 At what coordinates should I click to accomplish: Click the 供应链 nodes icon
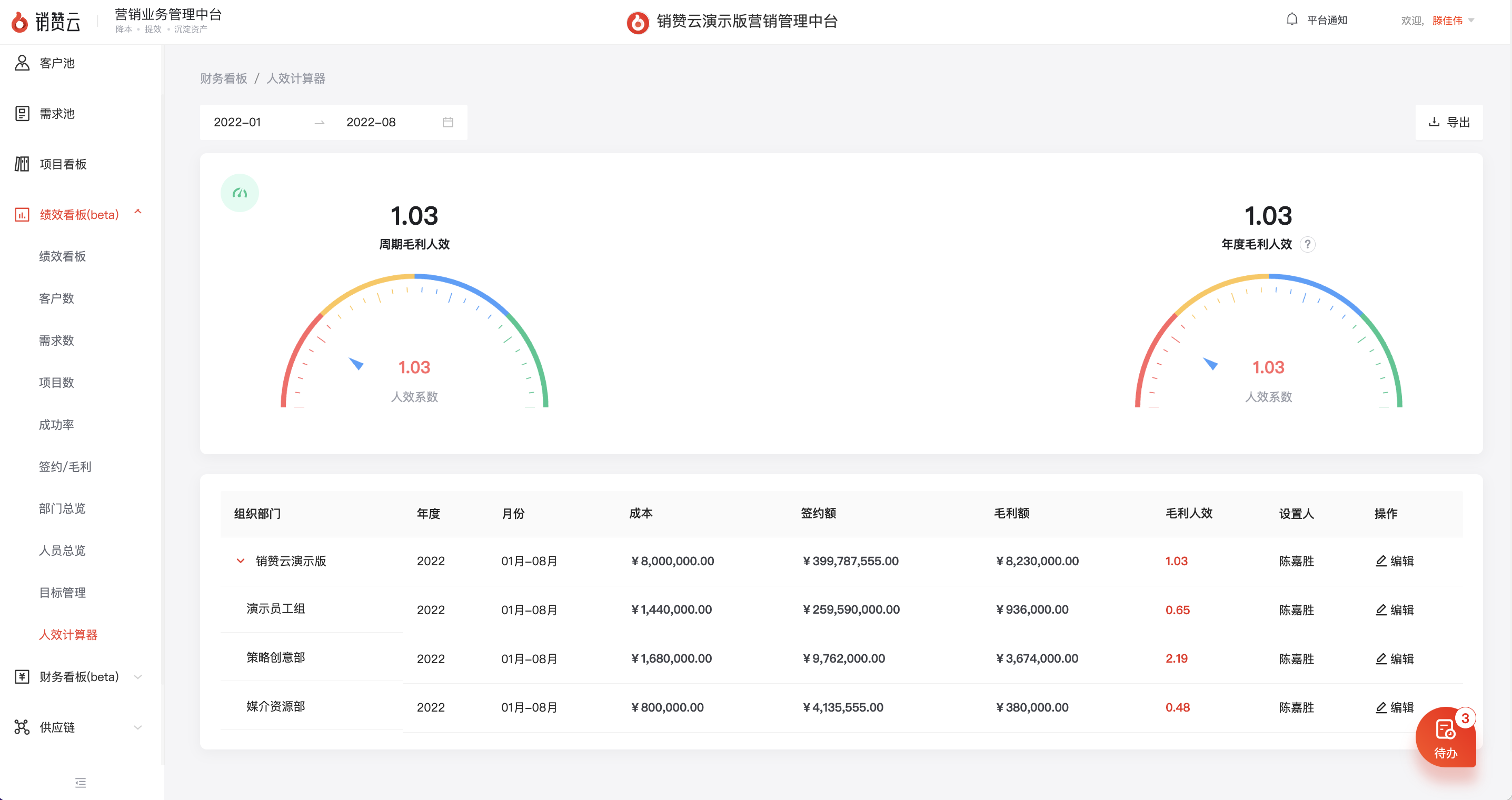point(22,727)
